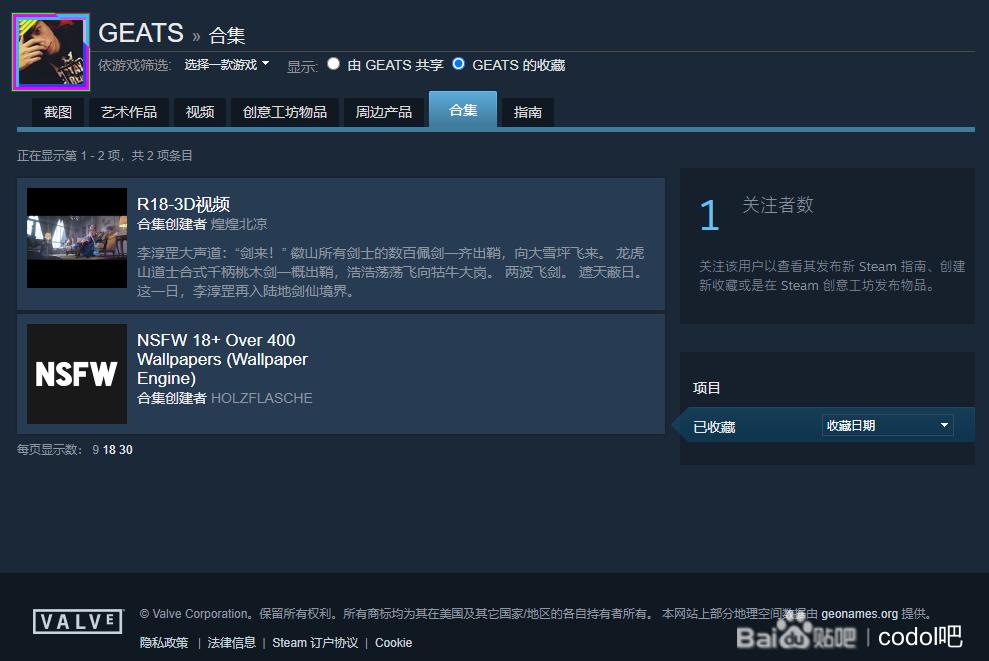Open the Cookie footer link
The height and width of the screenshot is (661, 989).
coord(394,643)
